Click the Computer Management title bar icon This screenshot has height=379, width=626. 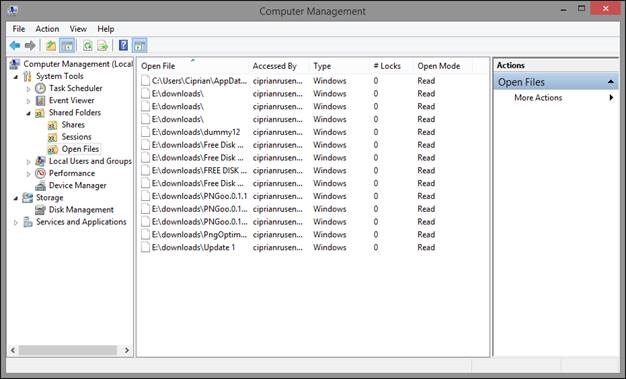[x=13, y=11]
